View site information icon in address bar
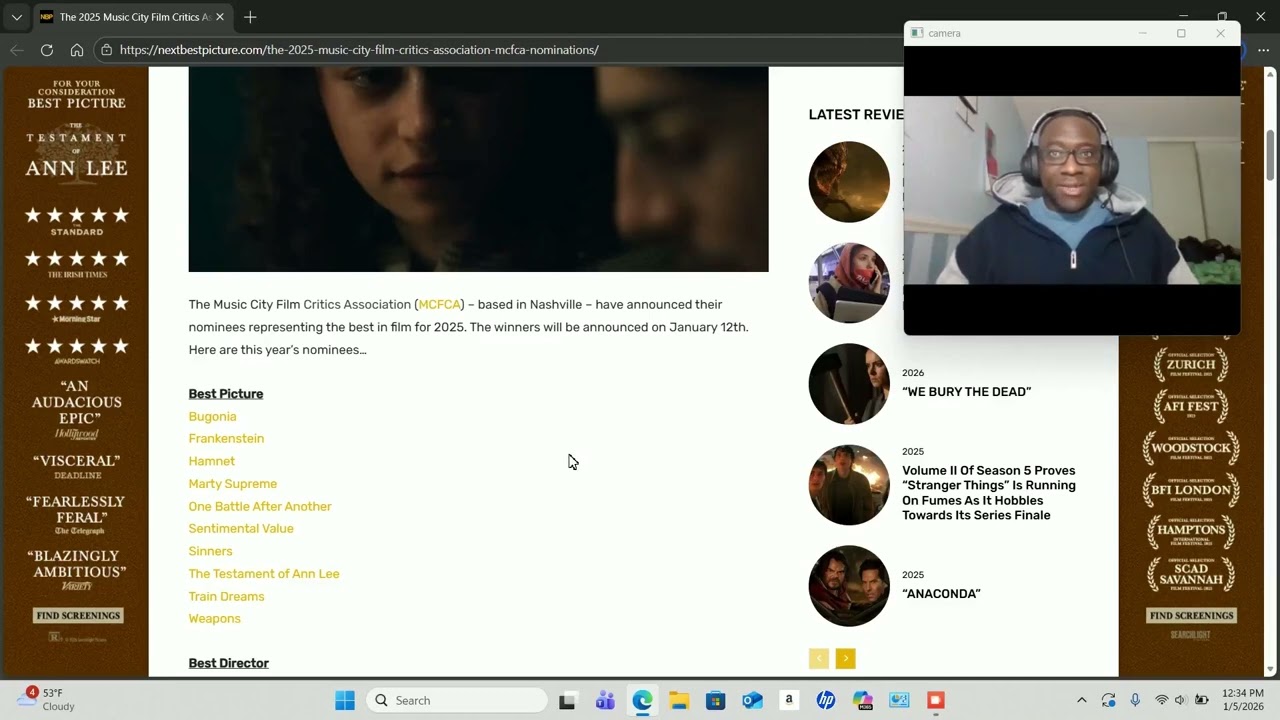Screen dimensions: 1280x720 pos(106,50)
